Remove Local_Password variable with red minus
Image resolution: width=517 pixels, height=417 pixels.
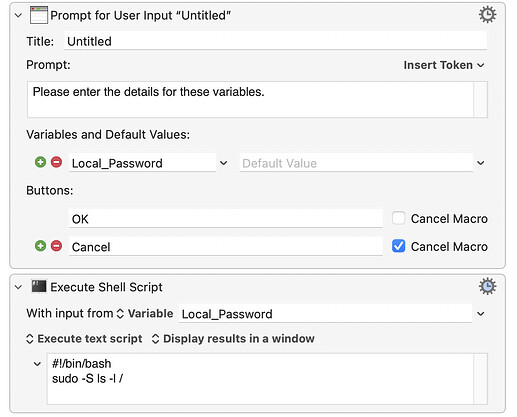point(56,162)
